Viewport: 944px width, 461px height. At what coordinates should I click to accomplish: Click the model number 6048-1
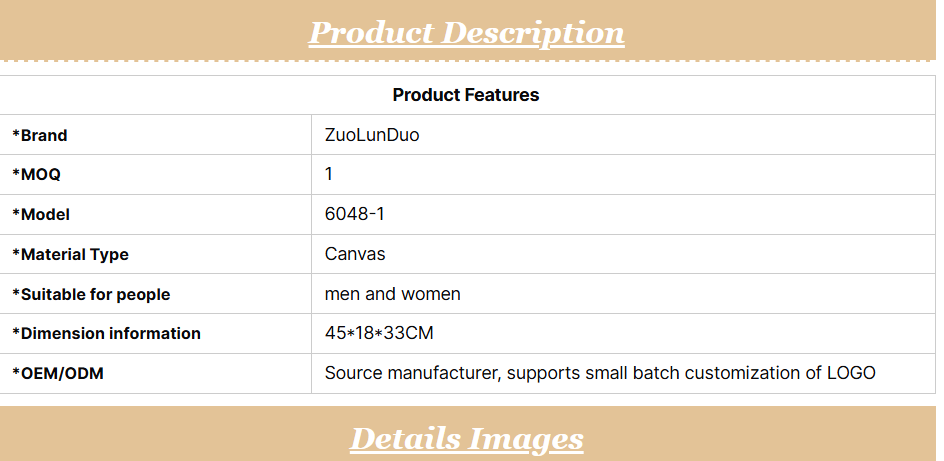point(357,214)
